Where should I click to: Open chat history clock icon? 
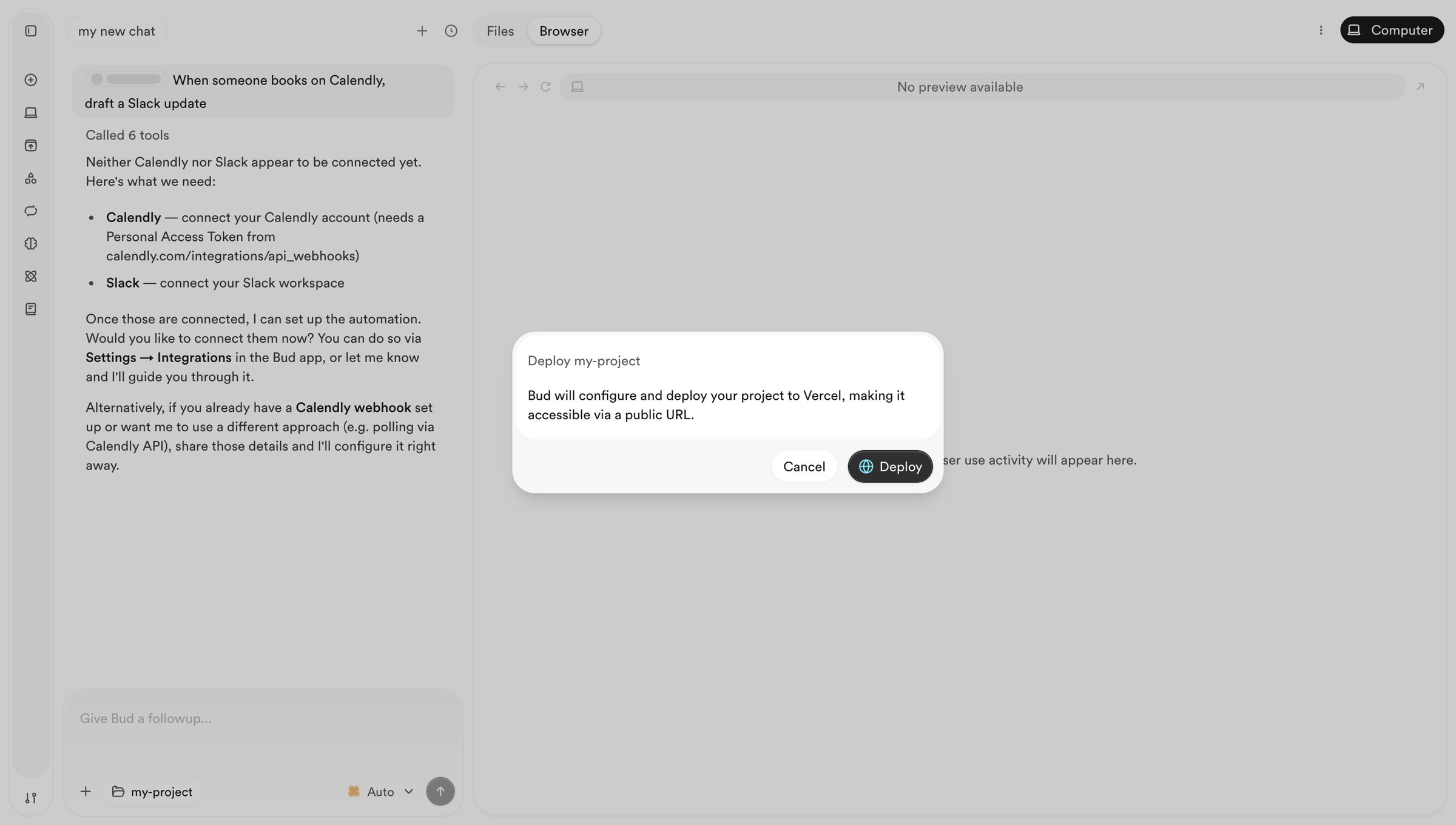[451, 31]
